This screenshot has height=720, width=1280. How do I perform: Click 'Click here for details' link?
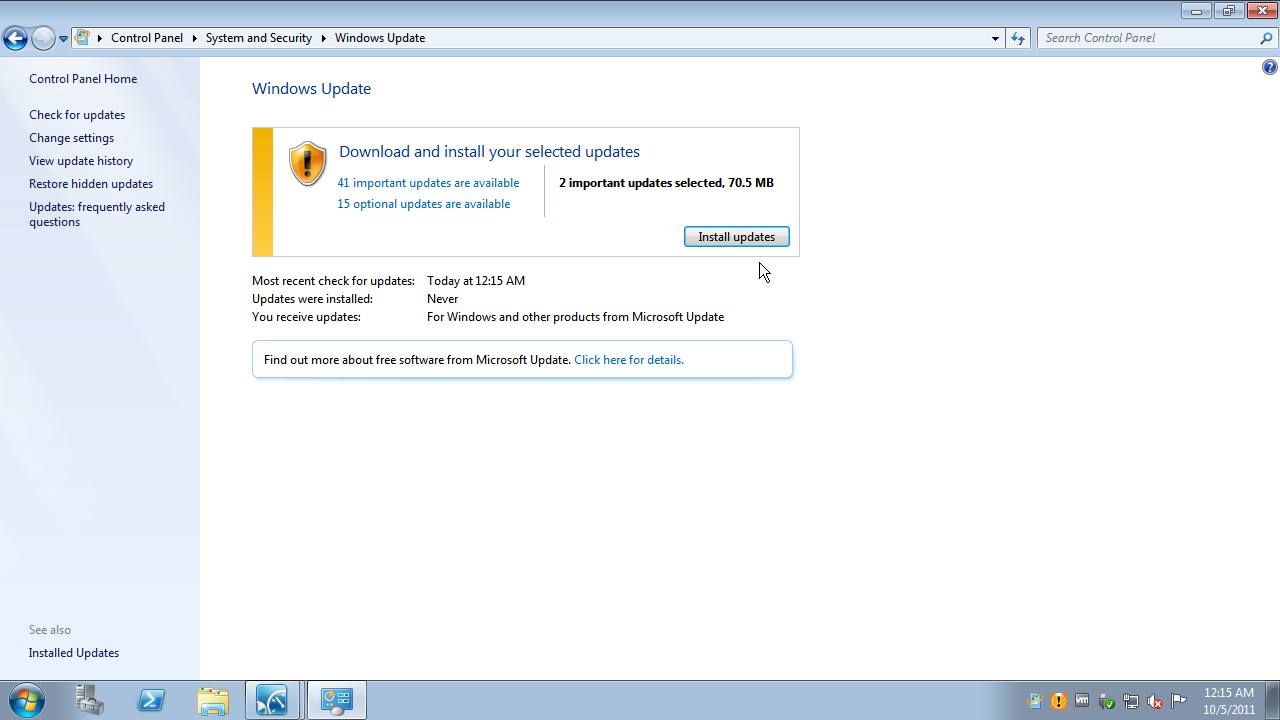pyautogui.click(x=629, y=360)
